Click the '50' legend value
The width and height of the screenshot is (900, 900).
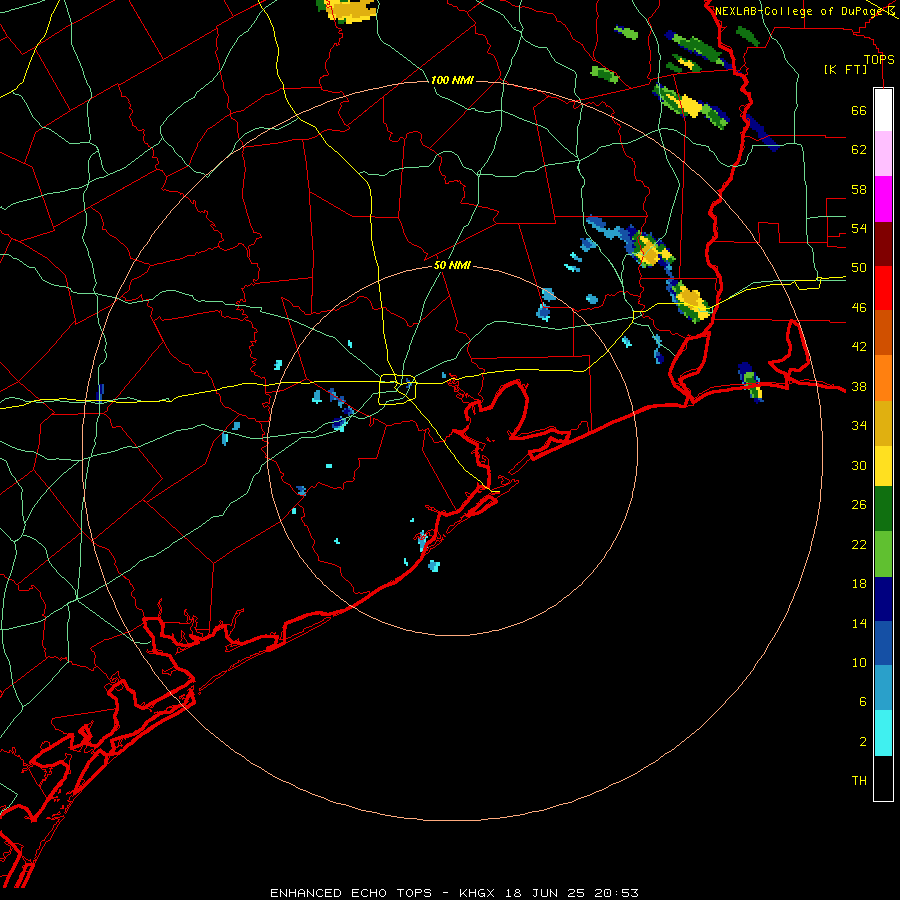tap(859, 268)
